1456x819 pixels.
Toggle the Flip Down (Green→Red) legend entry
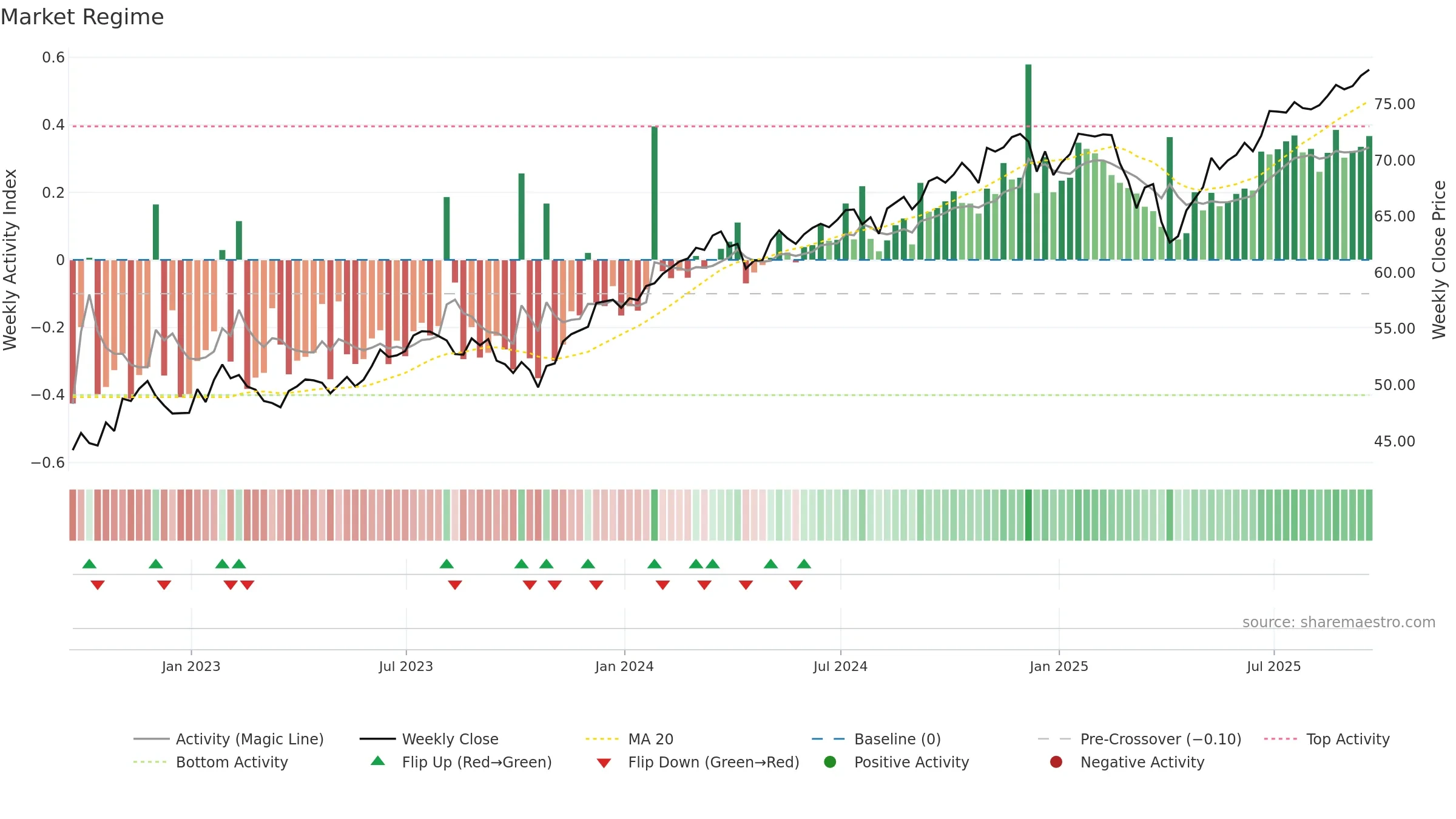coord(698,762)
